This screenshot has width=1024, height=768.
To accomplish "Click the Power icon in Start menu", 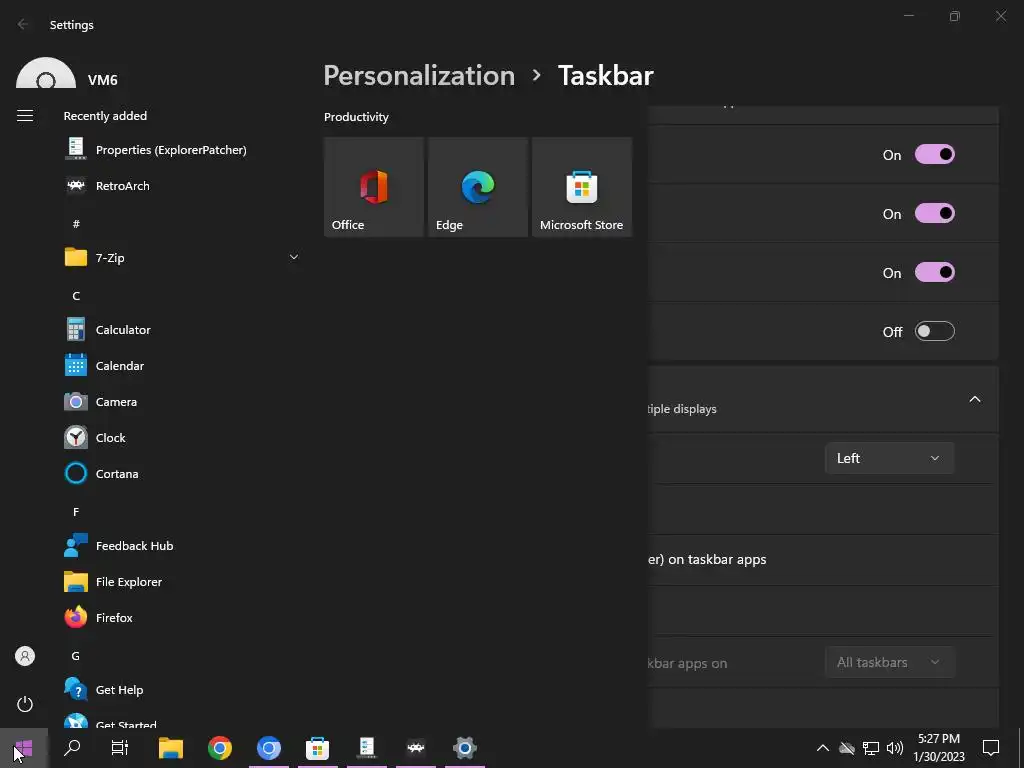I will pos(25,704).
